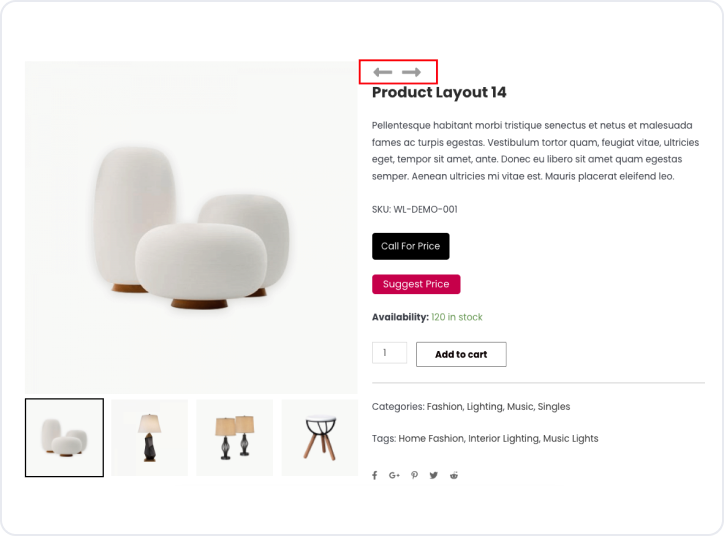Image resolution: width=724 pixels, height=536 pixels.
Task: Share product on Twitter
Action: click(x=434, y=475)
